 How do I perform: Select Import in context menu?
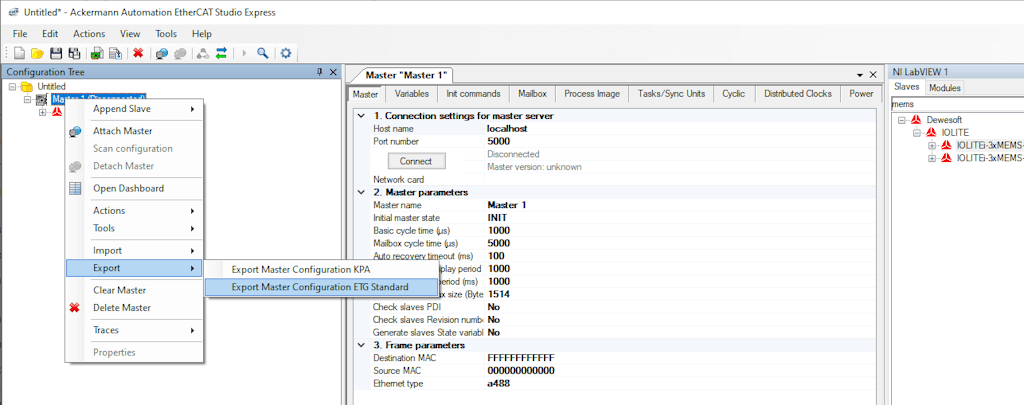[x=135, y=251]
